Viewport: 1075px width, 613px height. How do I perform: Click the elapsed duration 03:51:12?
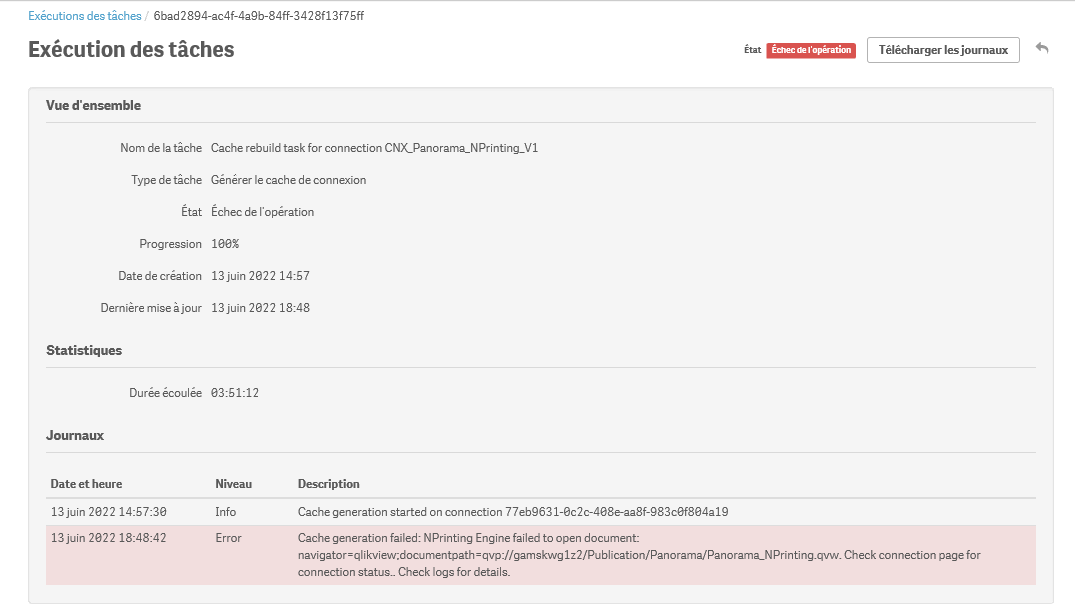[235, 393]
